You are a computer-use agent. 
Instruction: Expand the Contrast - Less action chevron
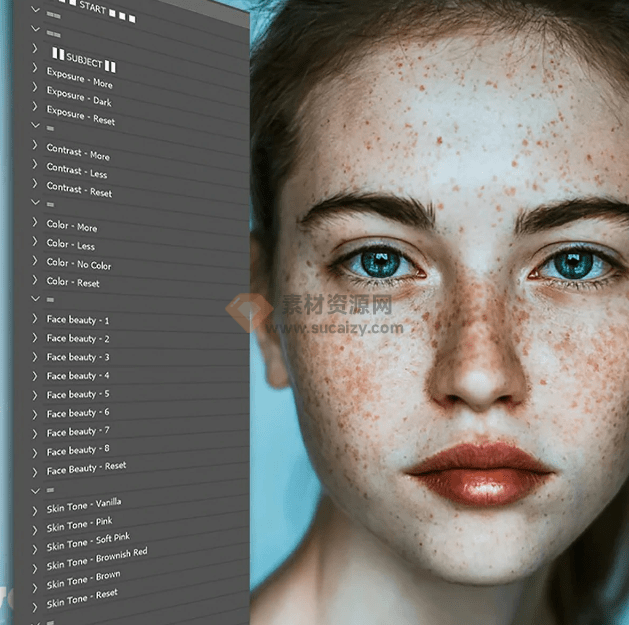(35, 165)
